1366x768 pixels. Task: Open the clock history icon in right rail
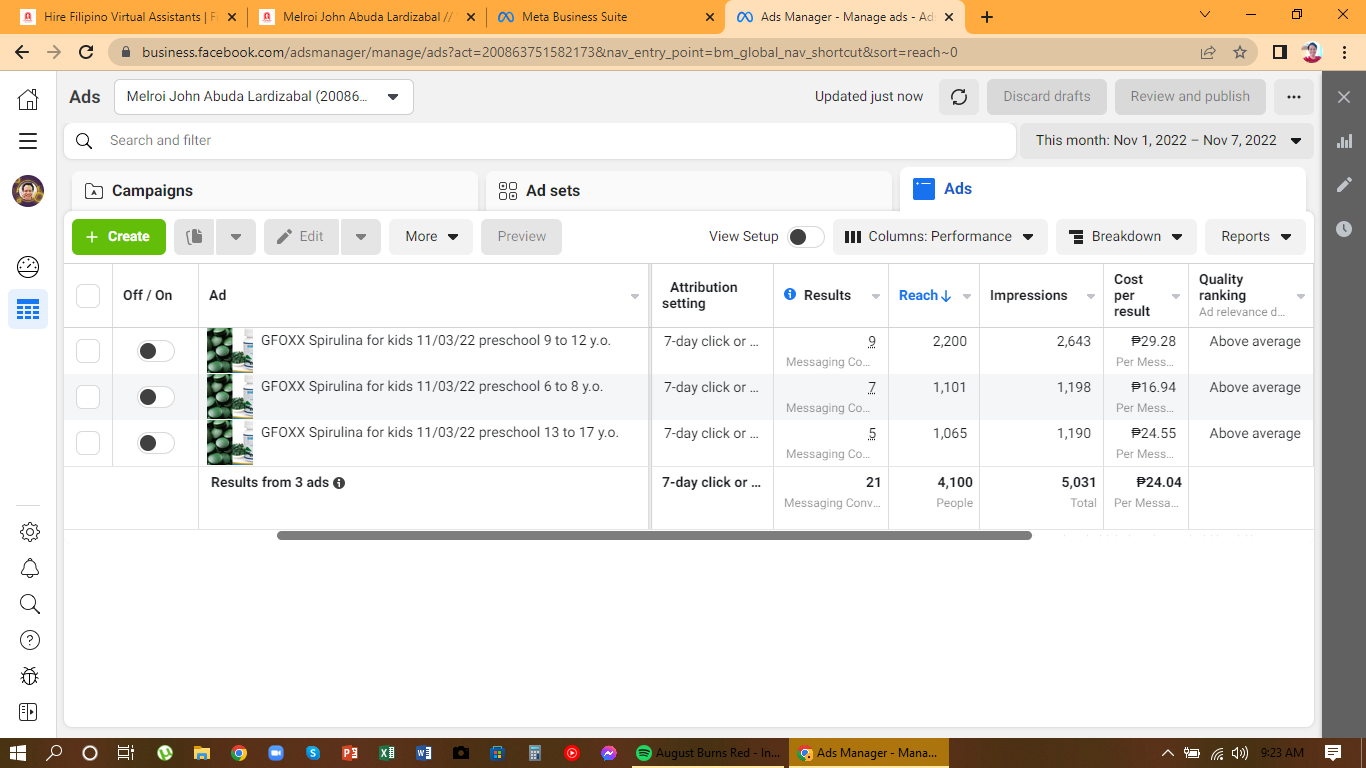click(x=1344, y=229)
